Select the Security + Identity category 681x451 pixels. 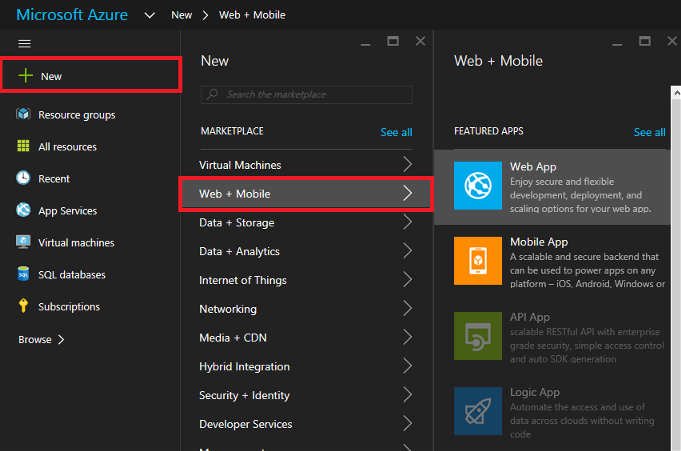(306, 395)
